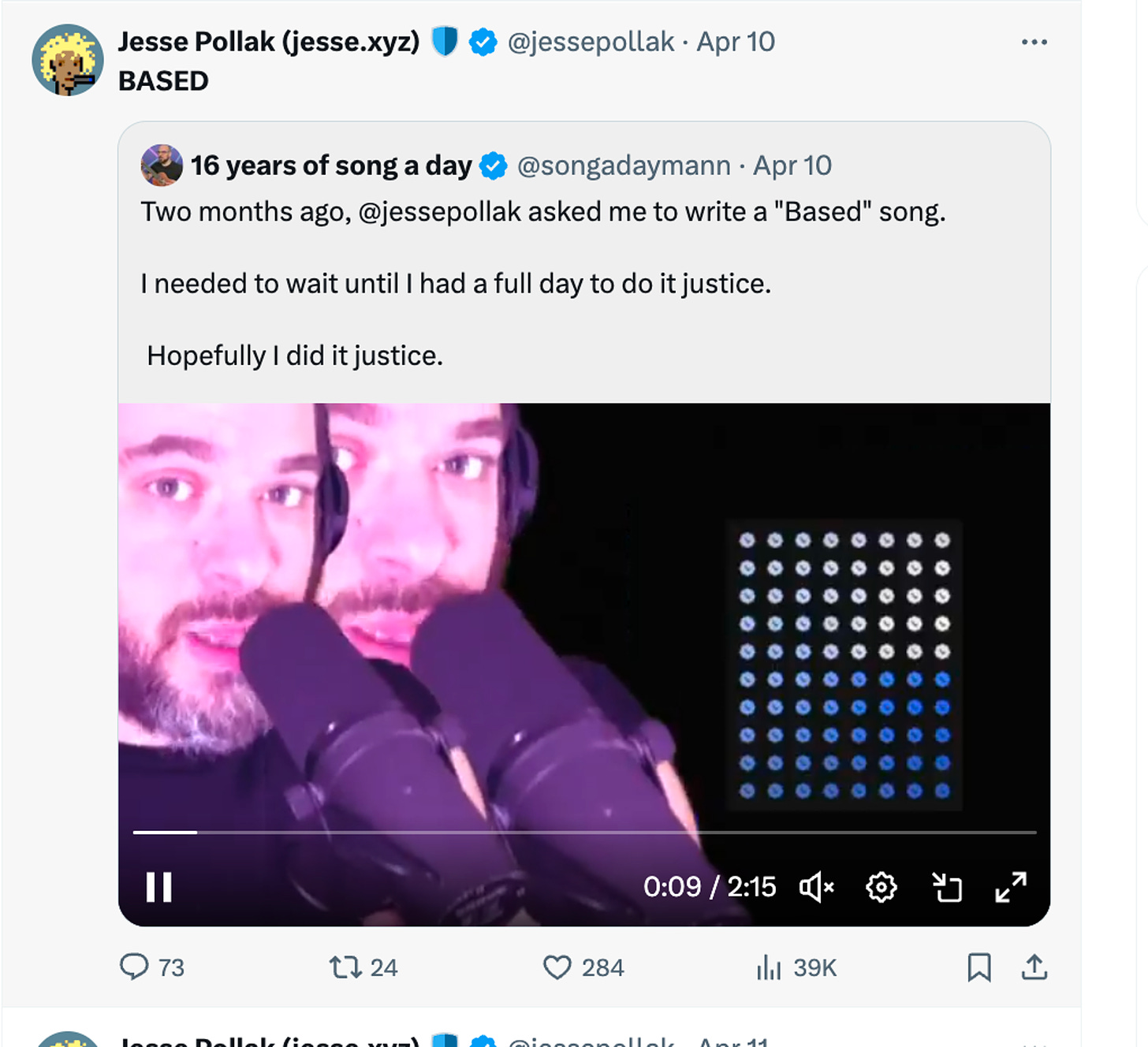
Task: Click the @jessepollak handle
Action: point(591,42)
